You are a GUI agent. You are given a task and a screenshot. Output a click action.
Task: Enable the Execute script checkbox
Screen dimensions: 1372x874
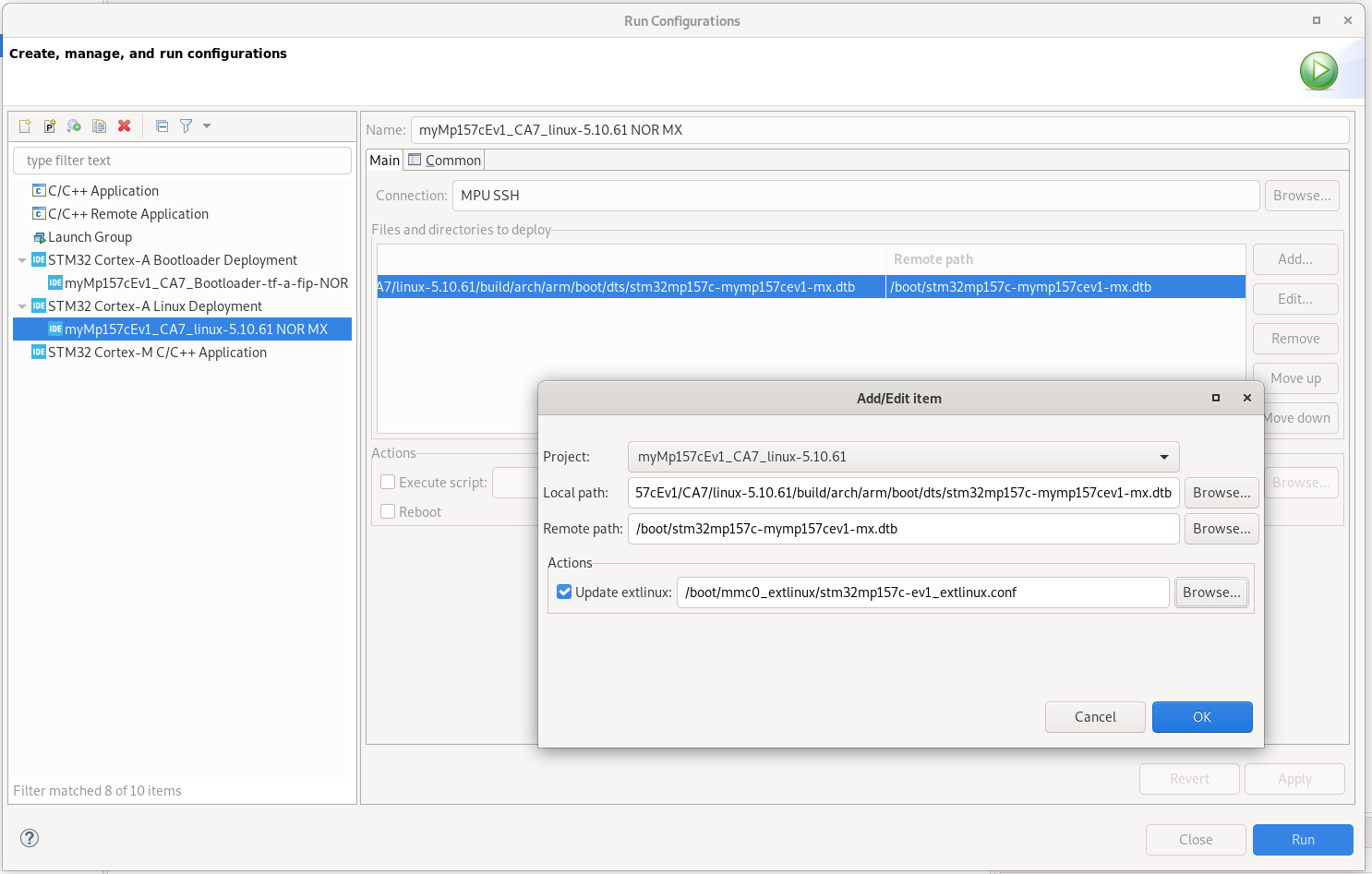coord(388,482)
